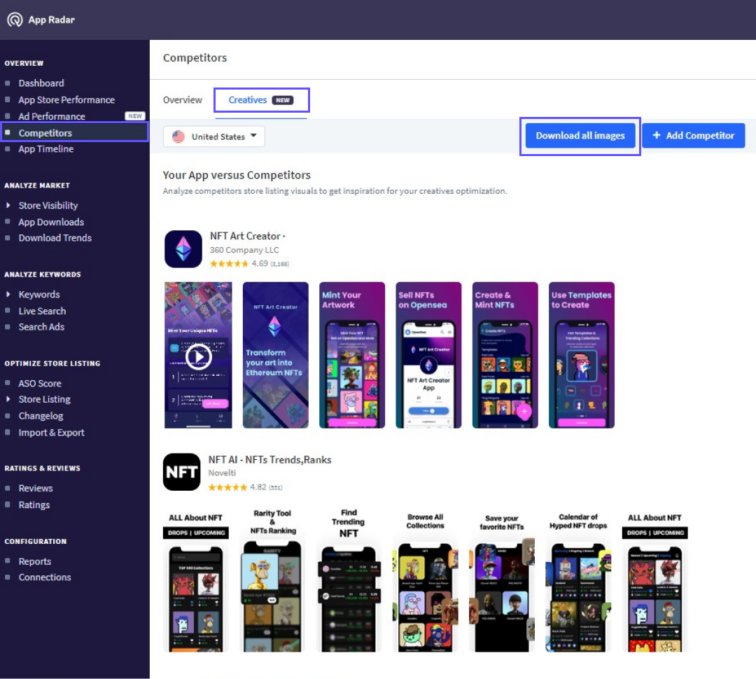The image size is (756, 679).
Task: Click the App Radar logo icon
Action: tap(15, 20)
